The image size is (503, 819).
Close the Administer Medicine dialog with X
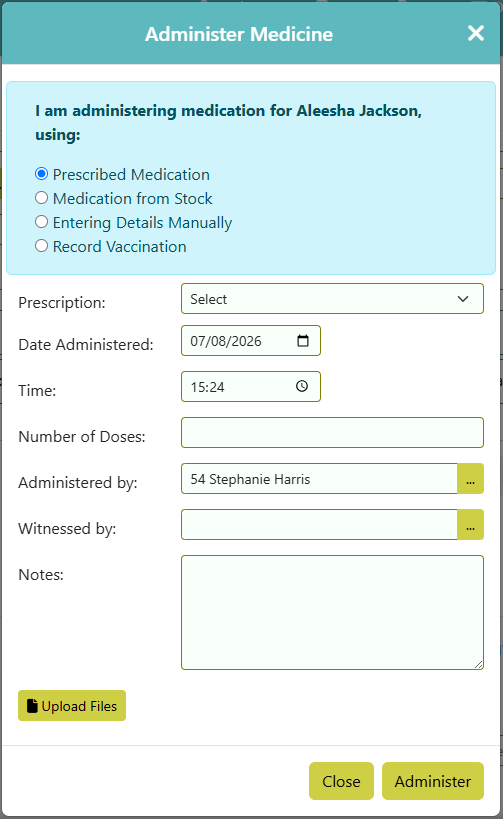(475, 33)
